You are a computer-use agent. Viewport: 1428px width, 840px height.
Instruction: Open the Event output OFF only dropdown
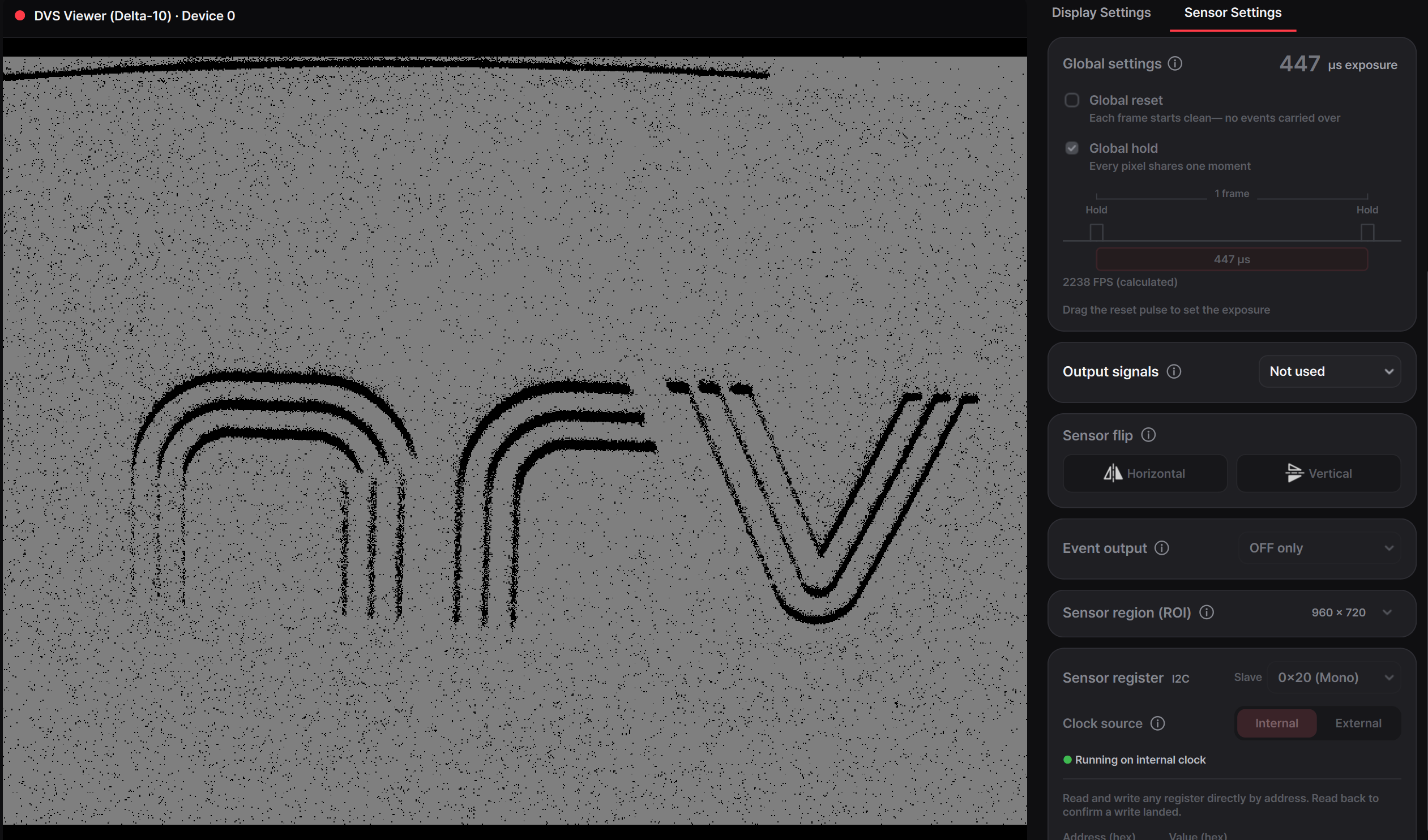pyautogui.click(x=1320, y=548)
